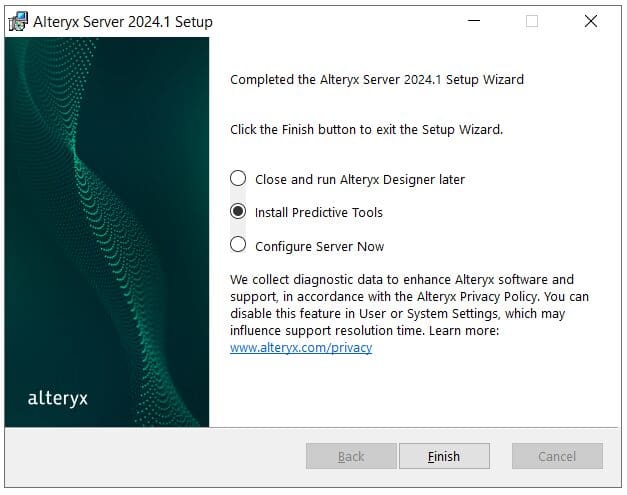627x495 pixels.
Task: Click the disabled maximize box icon
Action: (x=531, y=21)
